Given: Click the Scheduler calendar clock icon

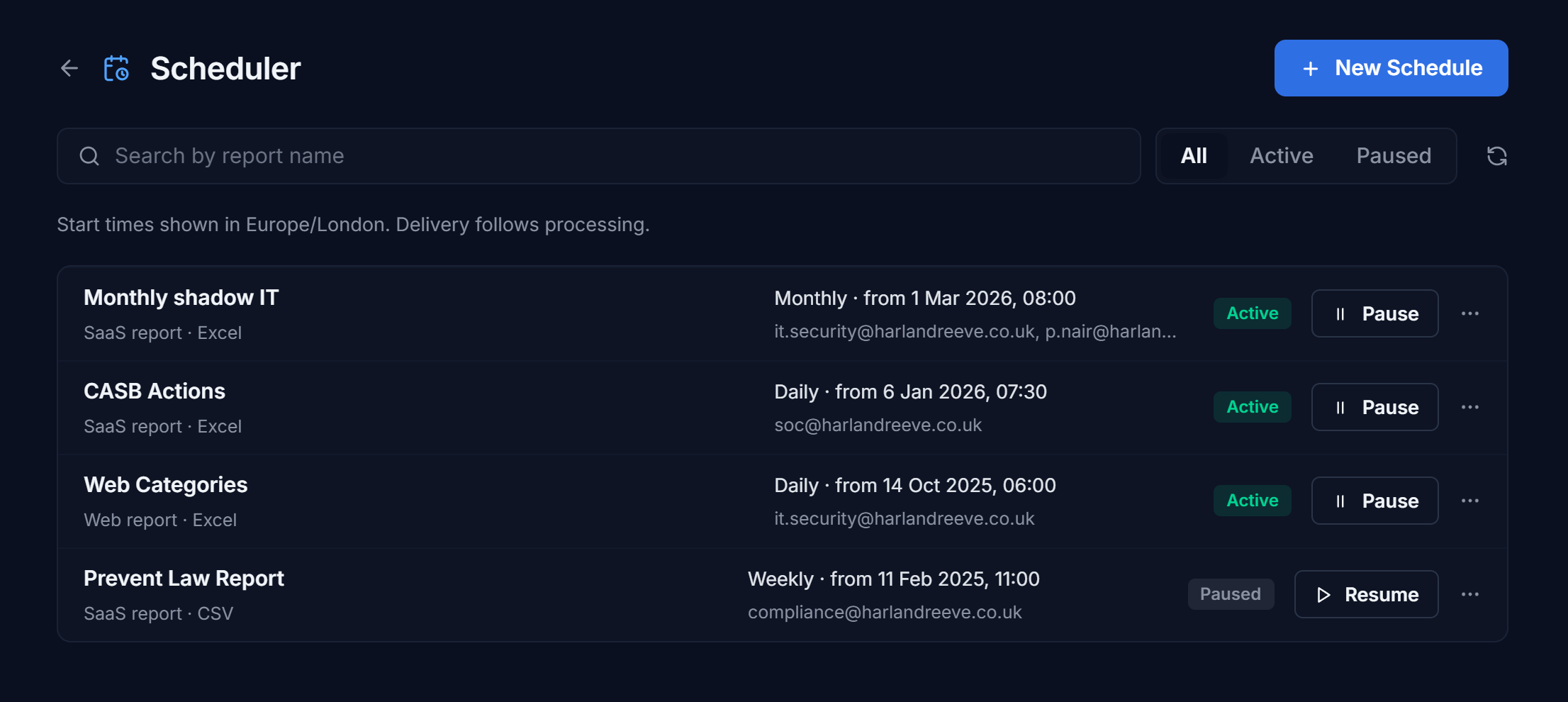Looking at the screenshot, I should click(116, 68).
